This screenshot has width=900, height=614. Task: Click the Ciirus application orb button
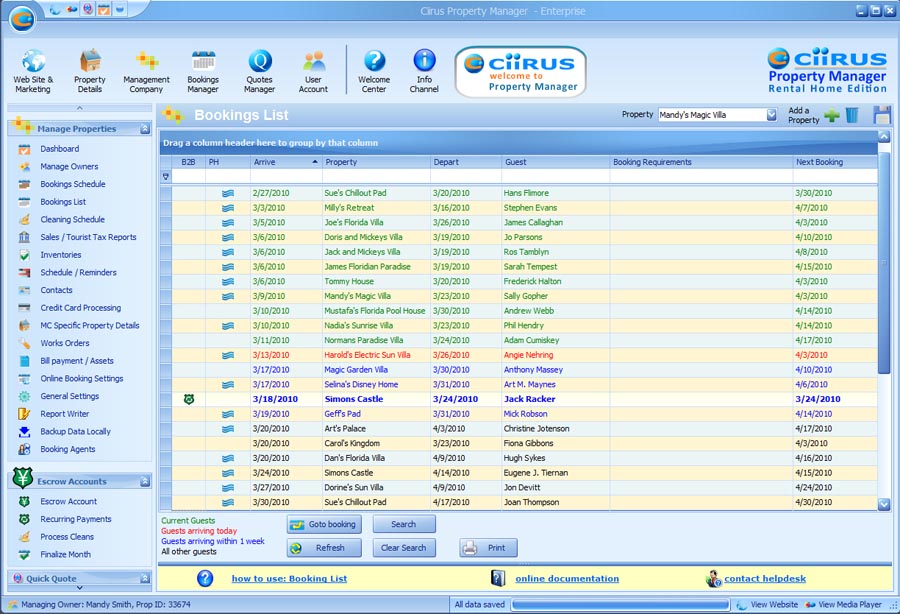pos(22,19)
